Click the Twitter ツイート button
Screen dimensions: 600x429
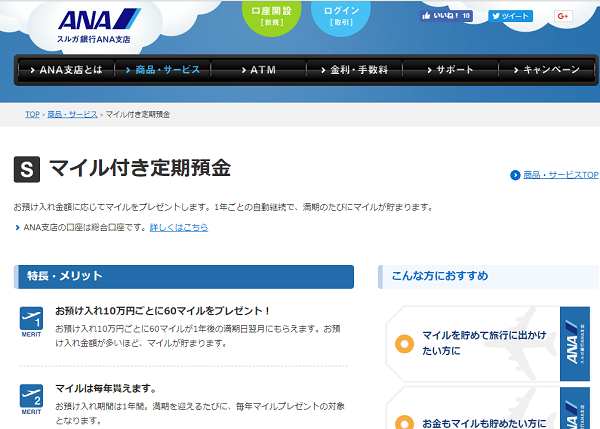pyautogui.click(x=510, y=16)
